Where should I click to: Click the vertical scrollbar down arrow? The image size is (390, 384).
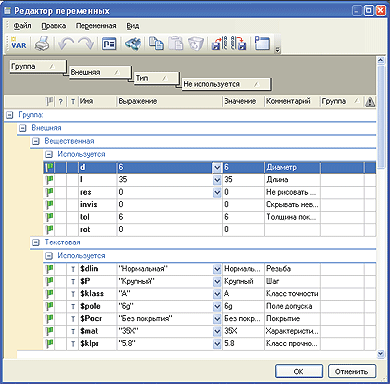(381, 354)
